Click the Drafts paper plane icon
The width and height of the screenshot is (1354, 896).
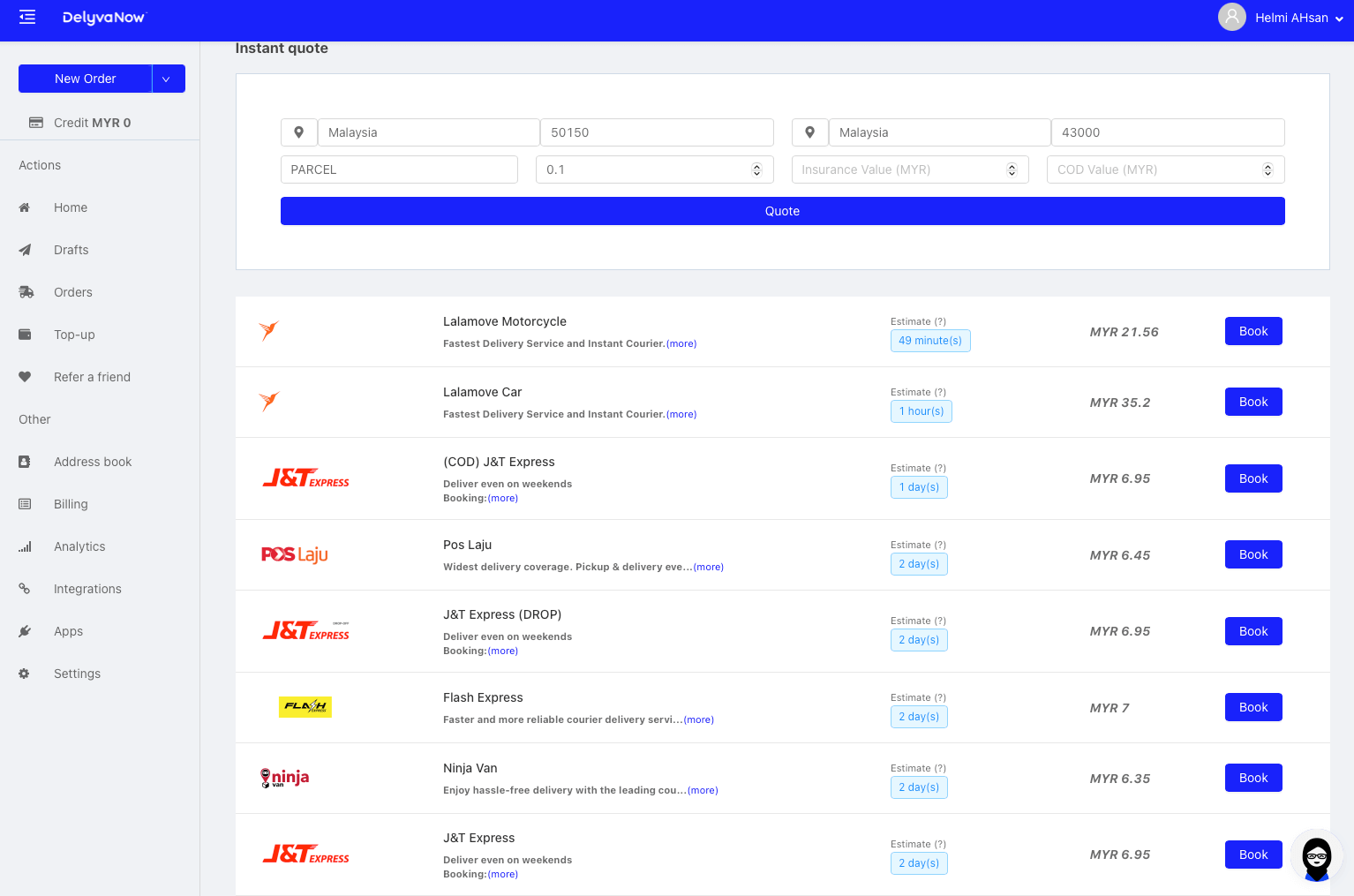[x=25, y=250]
